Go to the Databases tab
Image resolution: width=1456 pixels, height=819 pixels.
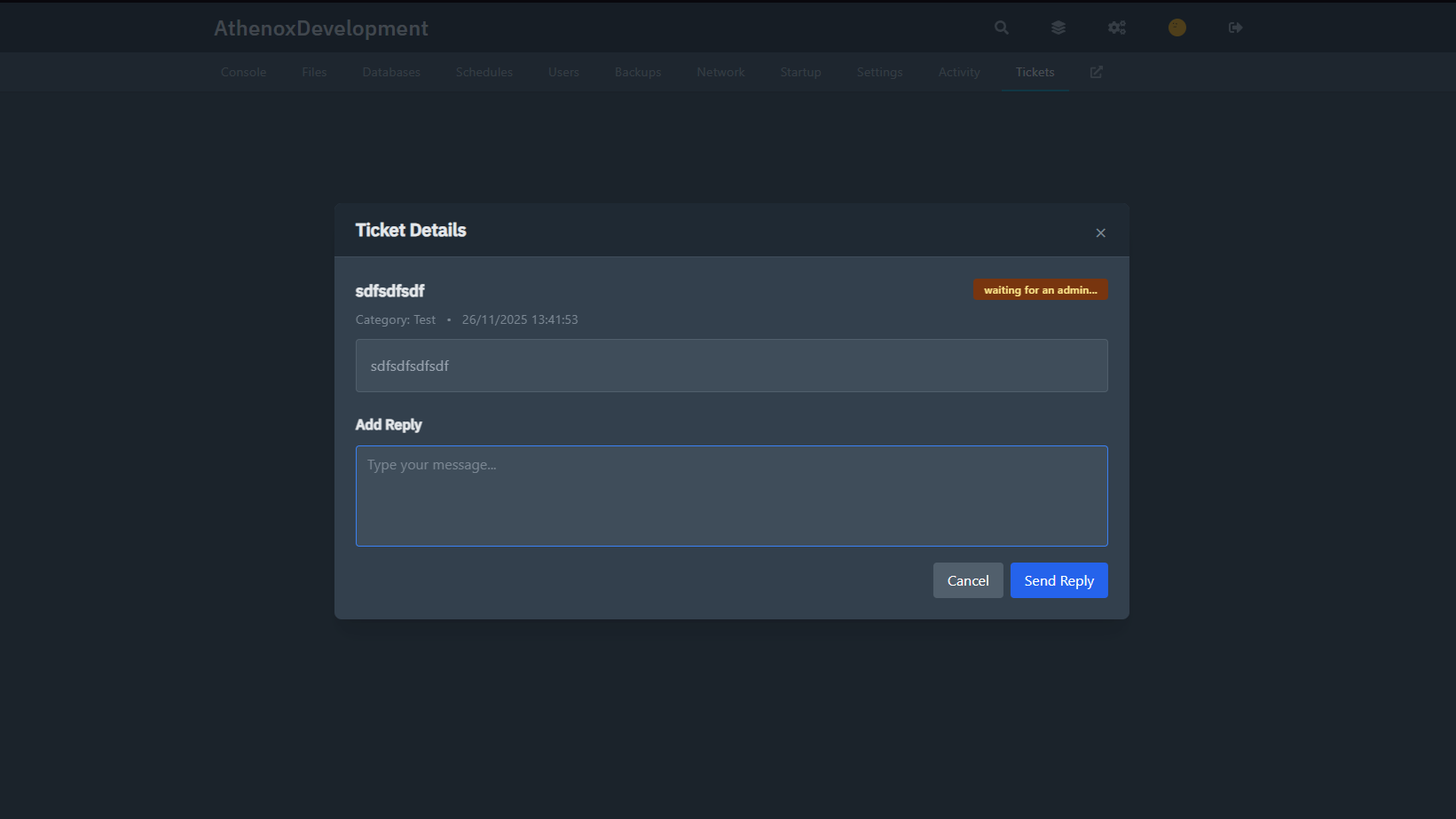point(391,72)
